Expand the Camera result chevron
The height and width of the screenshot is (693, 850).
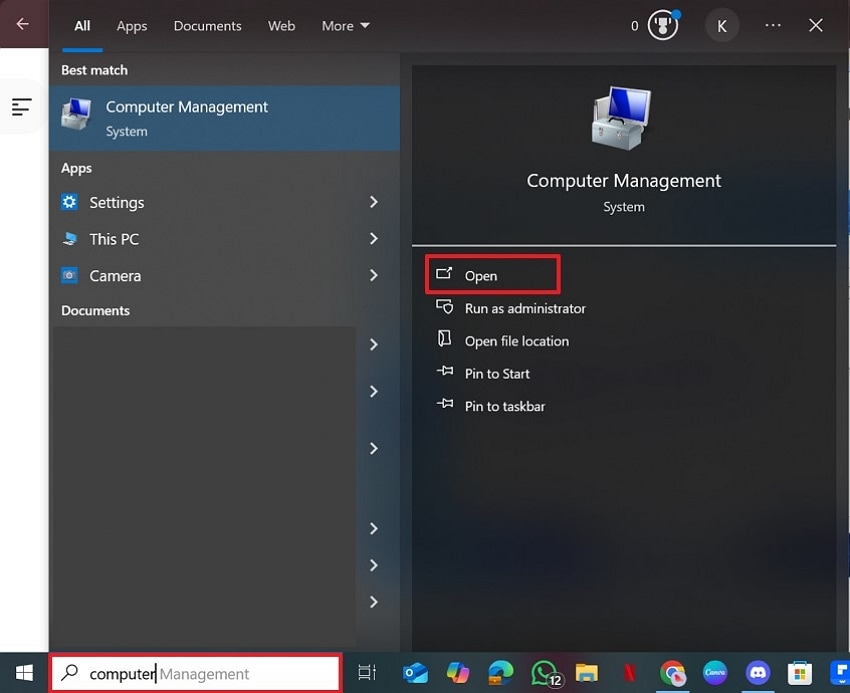[x=374, y=275]
